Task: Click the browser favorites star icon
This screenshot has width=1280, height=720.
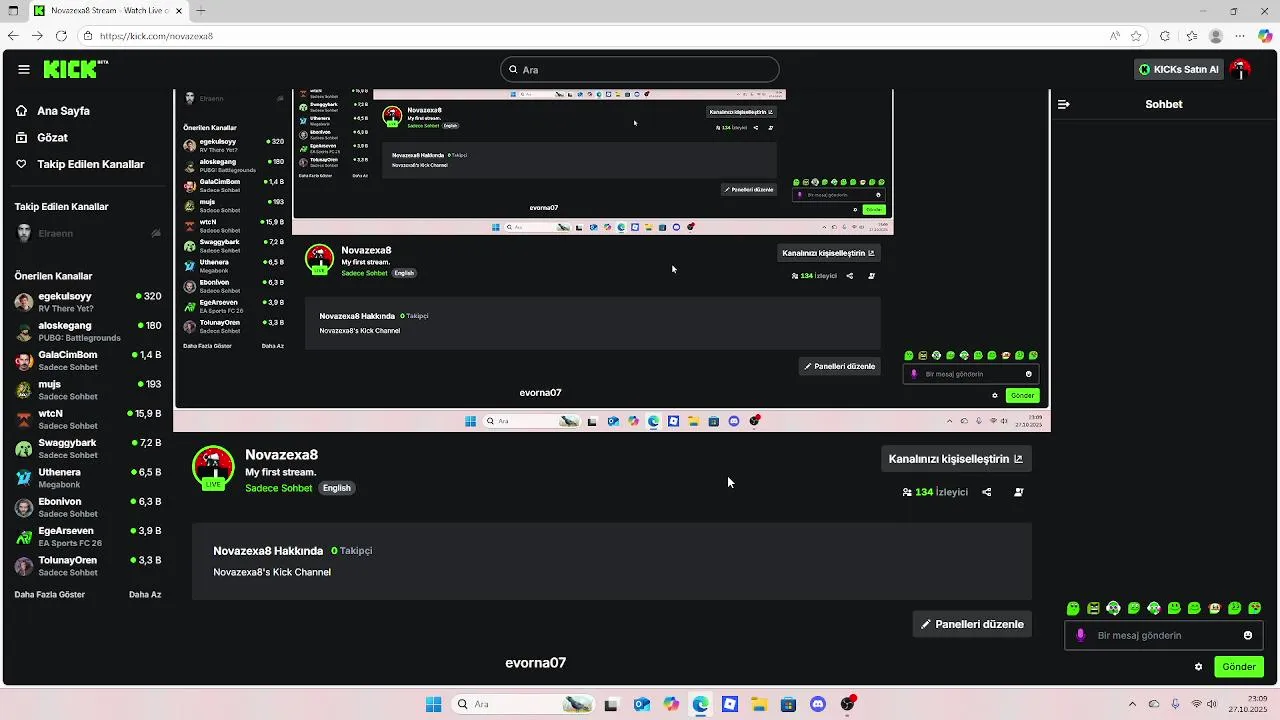Action: [x=1136, y=36]
